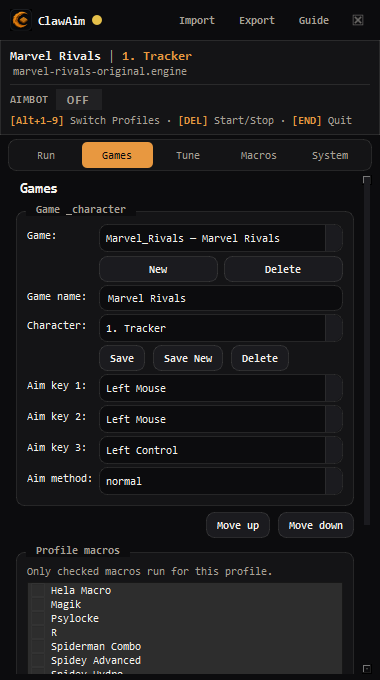Enable the Spidey Advanced checkbox
380x680 pixels.
[38, 660]
